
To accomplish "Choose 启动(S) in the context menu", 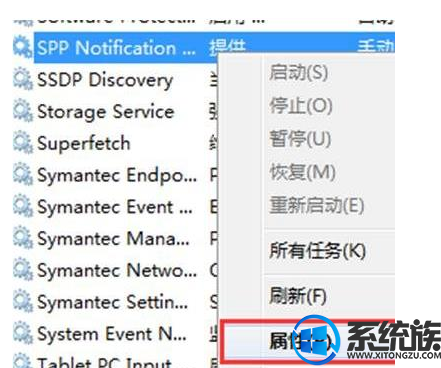I will (299, 72).
